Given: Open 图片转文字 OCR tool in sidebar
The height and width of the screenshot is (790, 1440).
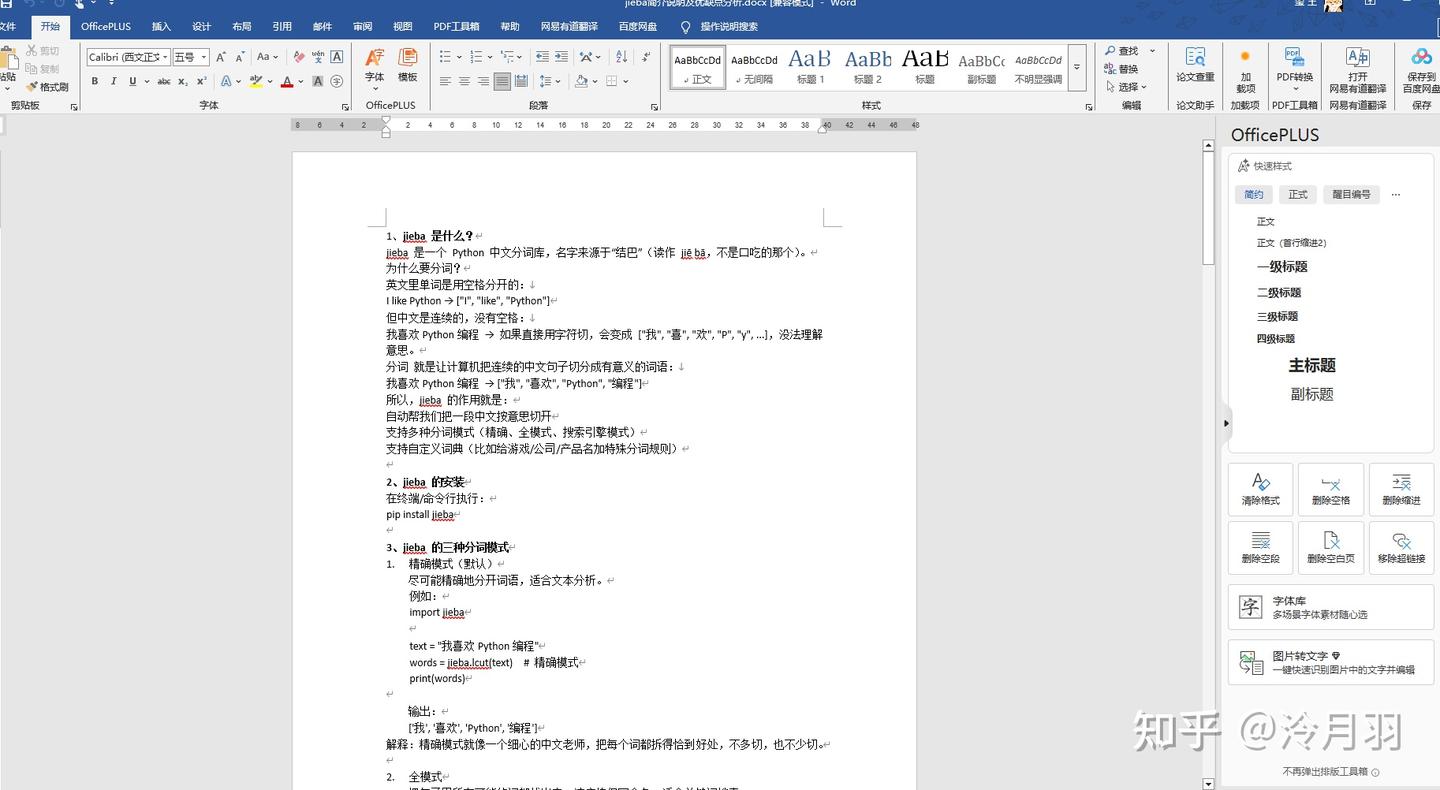Looking at the screenshot, I should (x=1330, y=662).
